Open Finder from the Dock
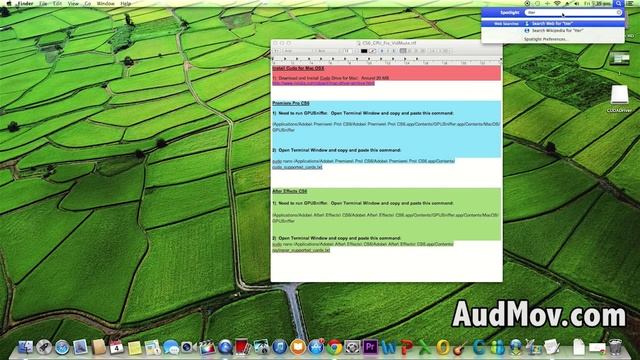Viewport: 640px width, 360px height. [x=26, y=347]
